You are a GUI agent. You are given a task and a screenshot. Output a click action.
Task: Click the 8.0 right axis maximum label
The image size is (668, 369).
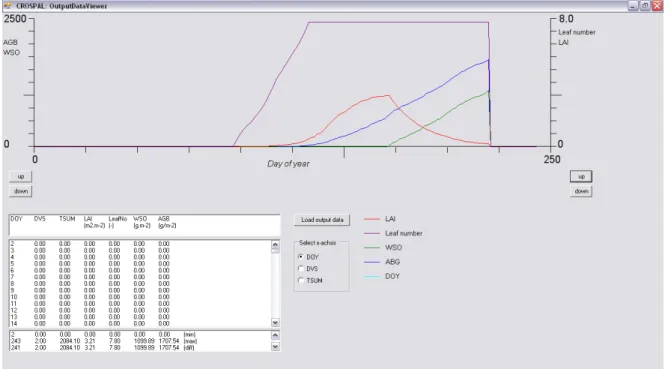566,19
